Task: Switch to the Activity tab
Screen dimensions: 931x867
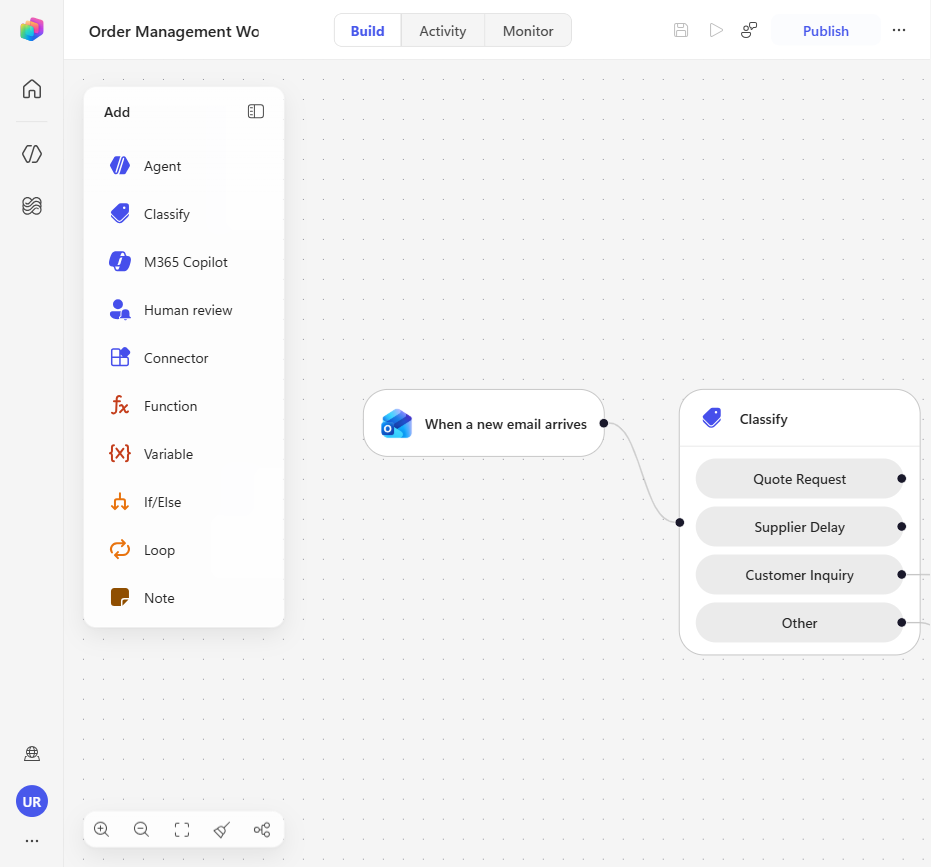Action: tap(443, 31)
